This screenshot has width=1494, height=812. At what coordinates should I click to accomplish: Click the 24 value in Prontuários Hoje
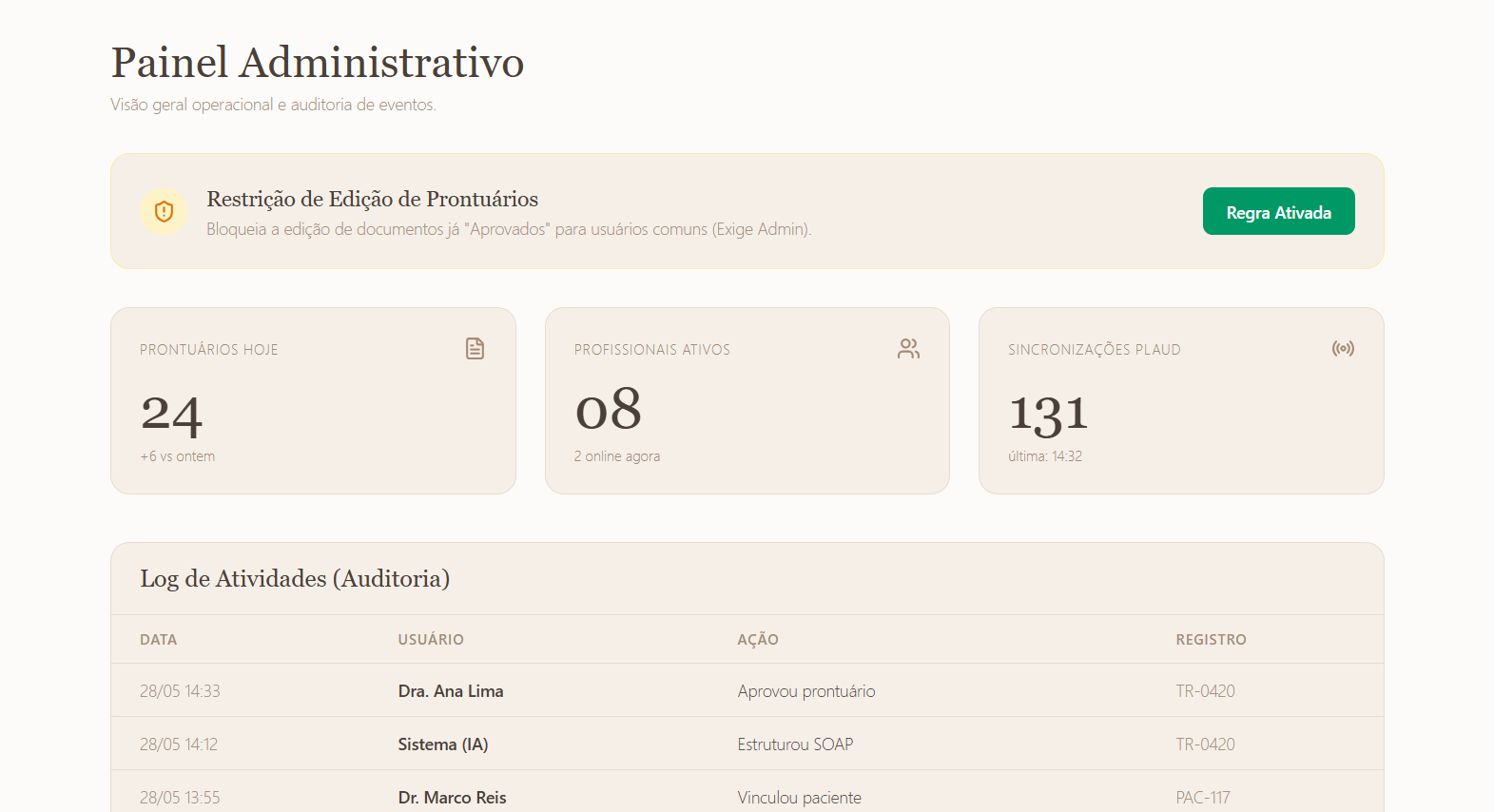(x=171, y=415)
